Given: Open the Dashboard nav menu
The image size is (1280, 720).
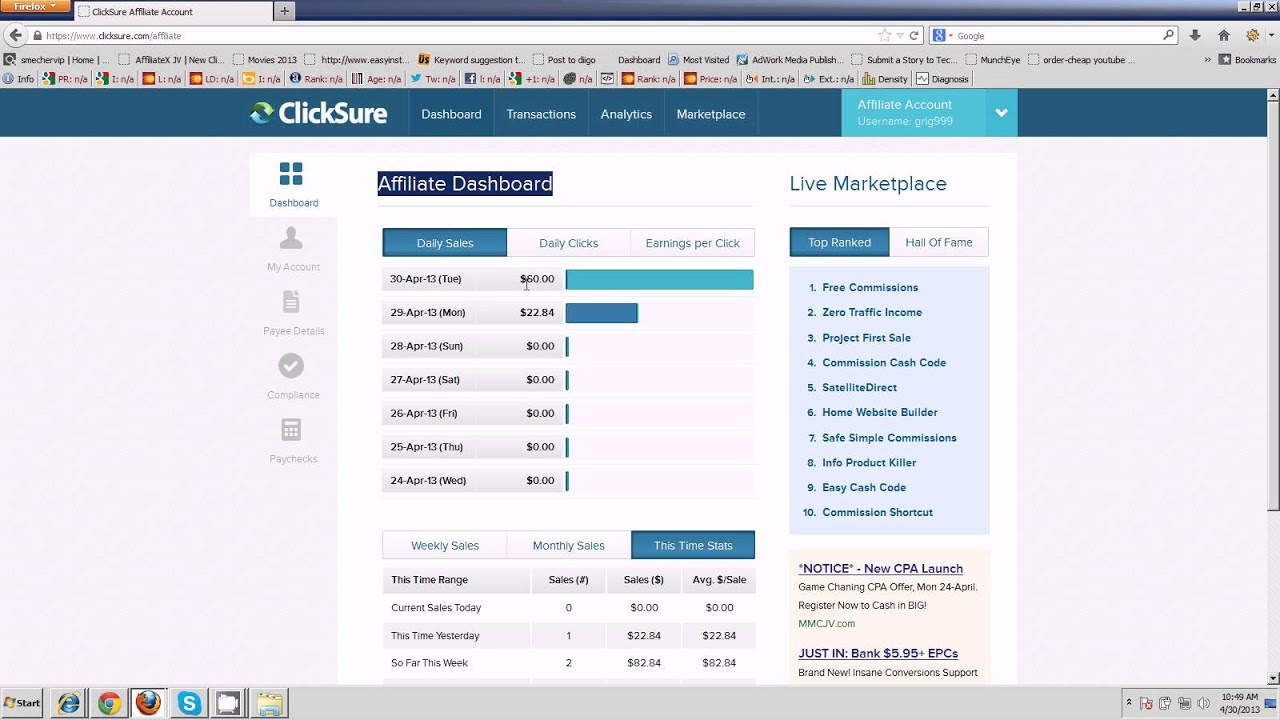Looking at the screenshot, I should 451,114.
